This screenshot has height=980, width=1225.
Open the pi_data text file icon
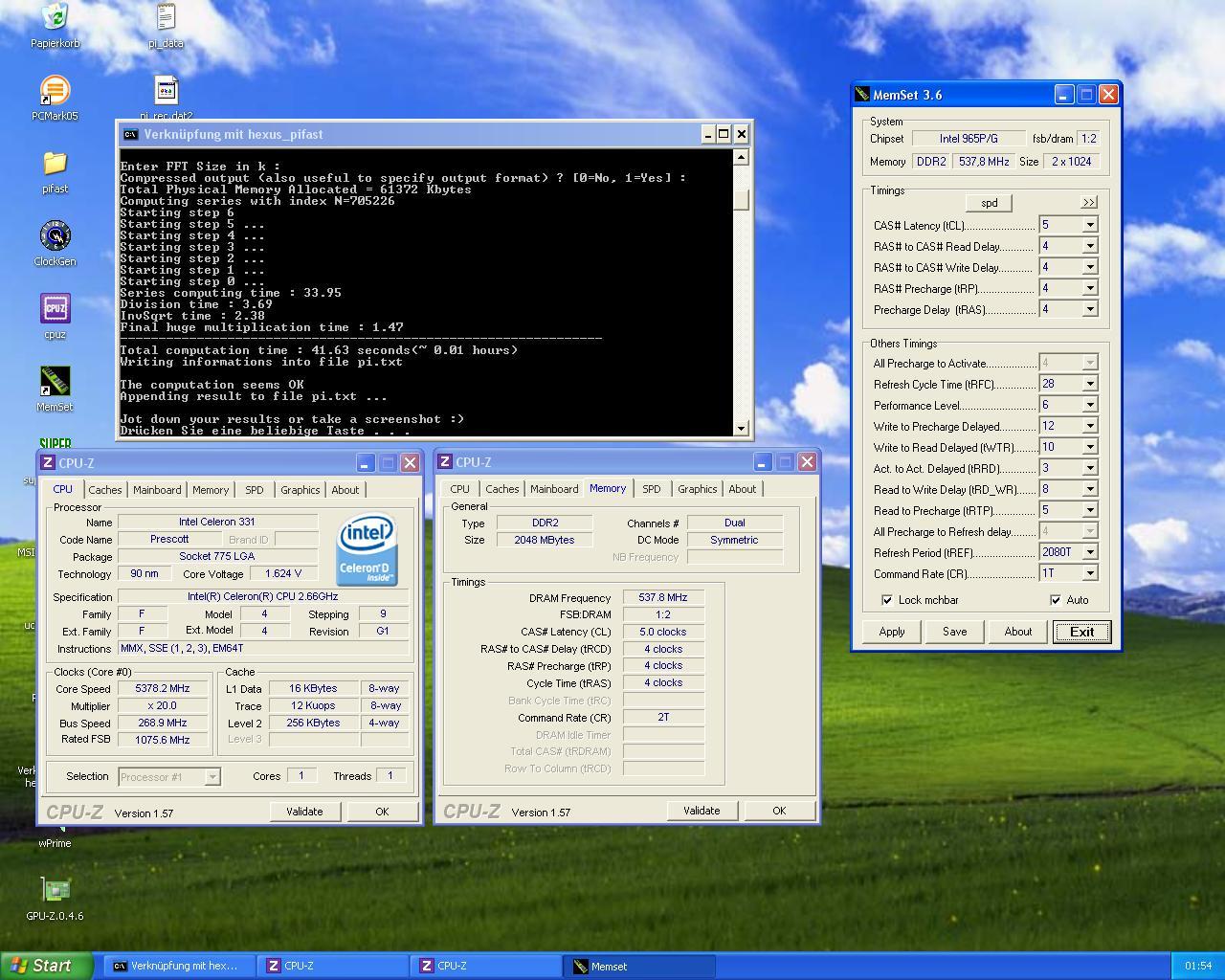[166, 17]
